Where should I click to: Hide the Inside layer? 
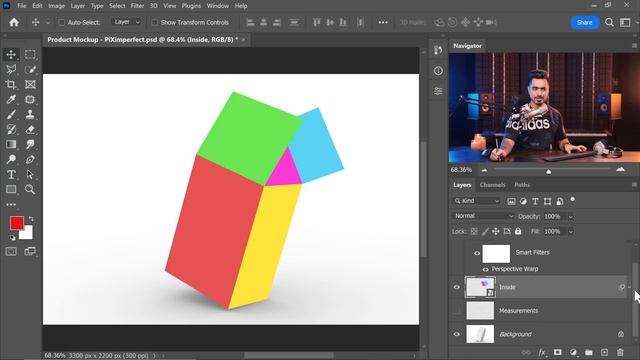click(456, 287)
